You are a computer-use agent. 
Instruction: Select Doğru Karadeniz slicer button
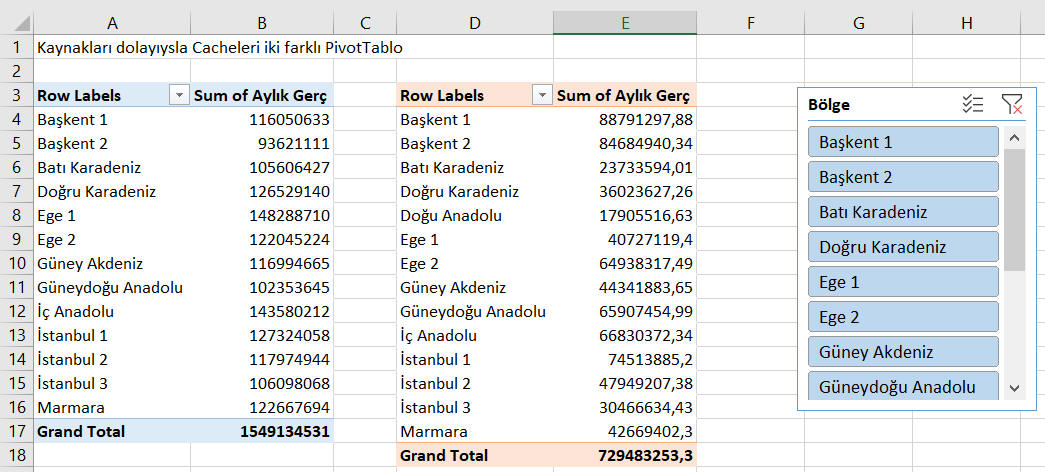903,247
